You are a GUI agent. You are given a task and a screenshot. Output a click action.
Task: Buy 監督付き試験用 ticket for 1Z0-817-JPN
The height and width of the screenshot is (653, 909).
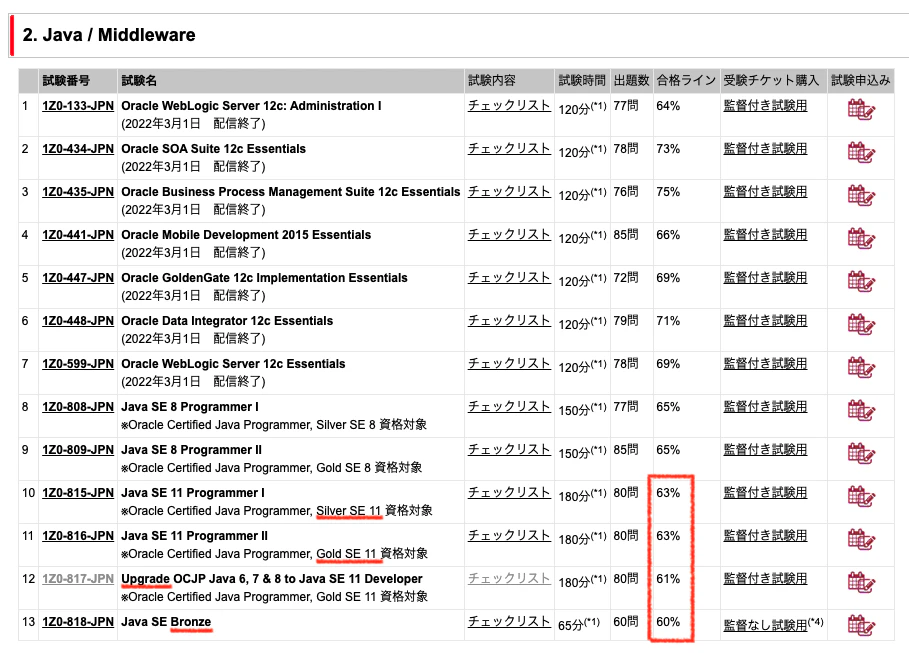click(x=765, y=578)
